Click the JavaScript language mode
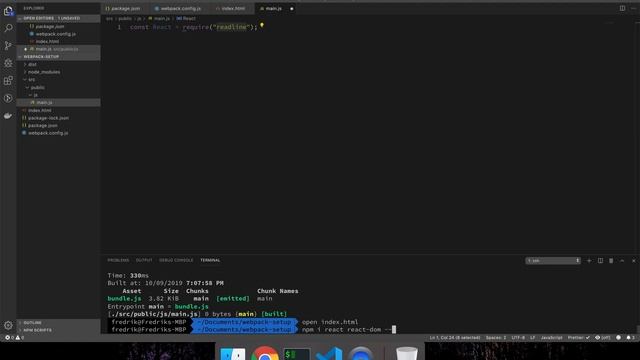 pos(551,338)
